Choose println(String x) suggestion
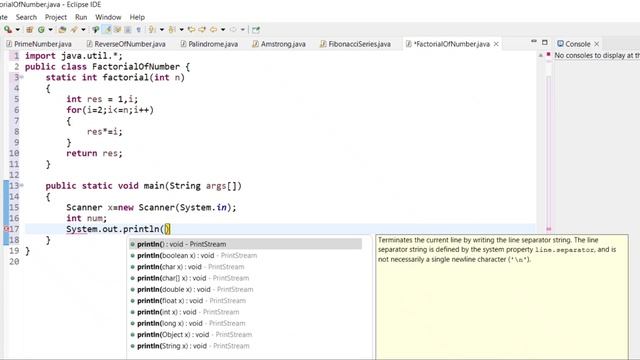Viewport: 640px width, 360px height. tap(245, 346)
